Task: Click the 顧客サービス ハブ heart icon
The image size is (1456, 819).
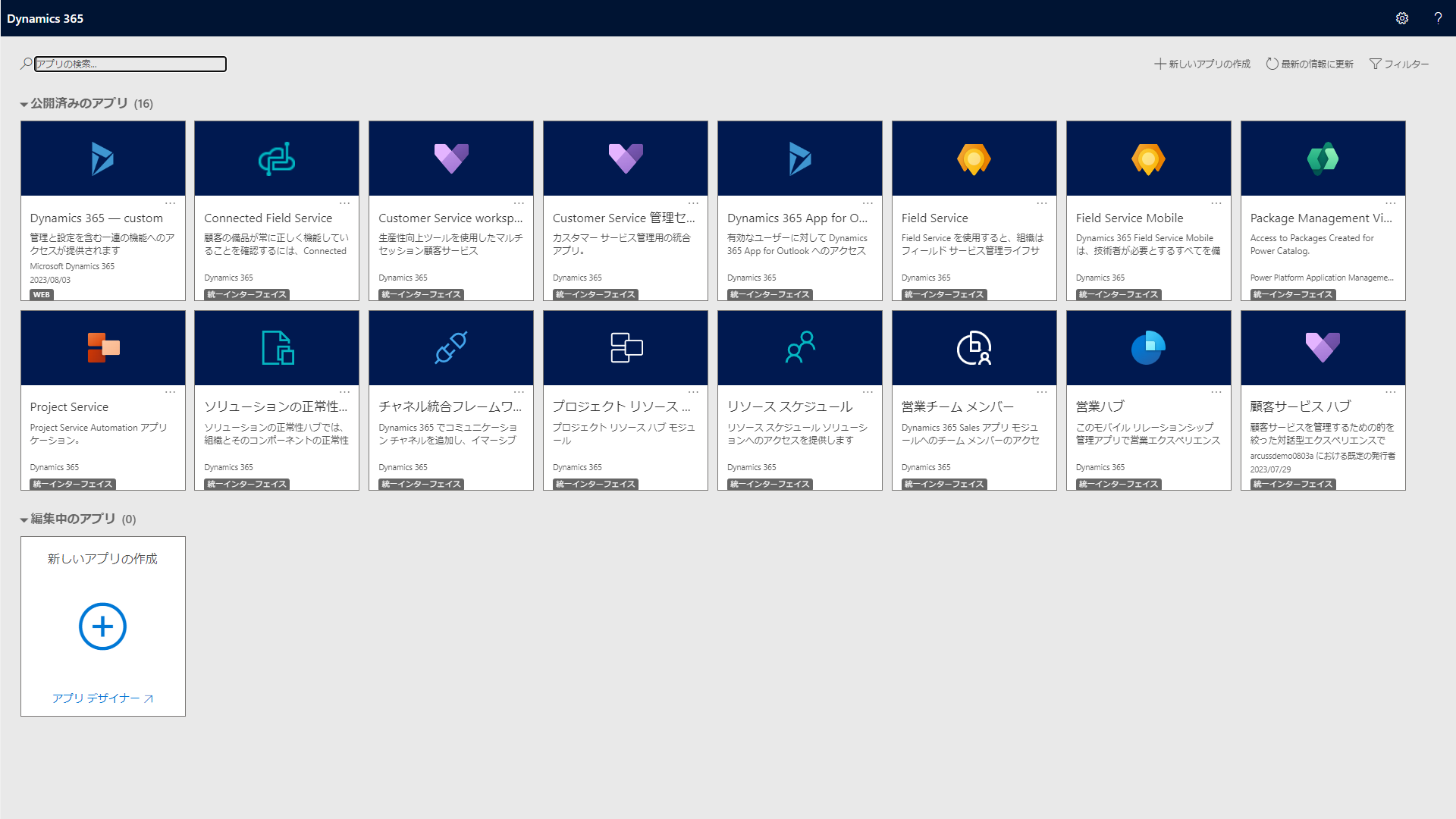Action: tap(1323, 347)
